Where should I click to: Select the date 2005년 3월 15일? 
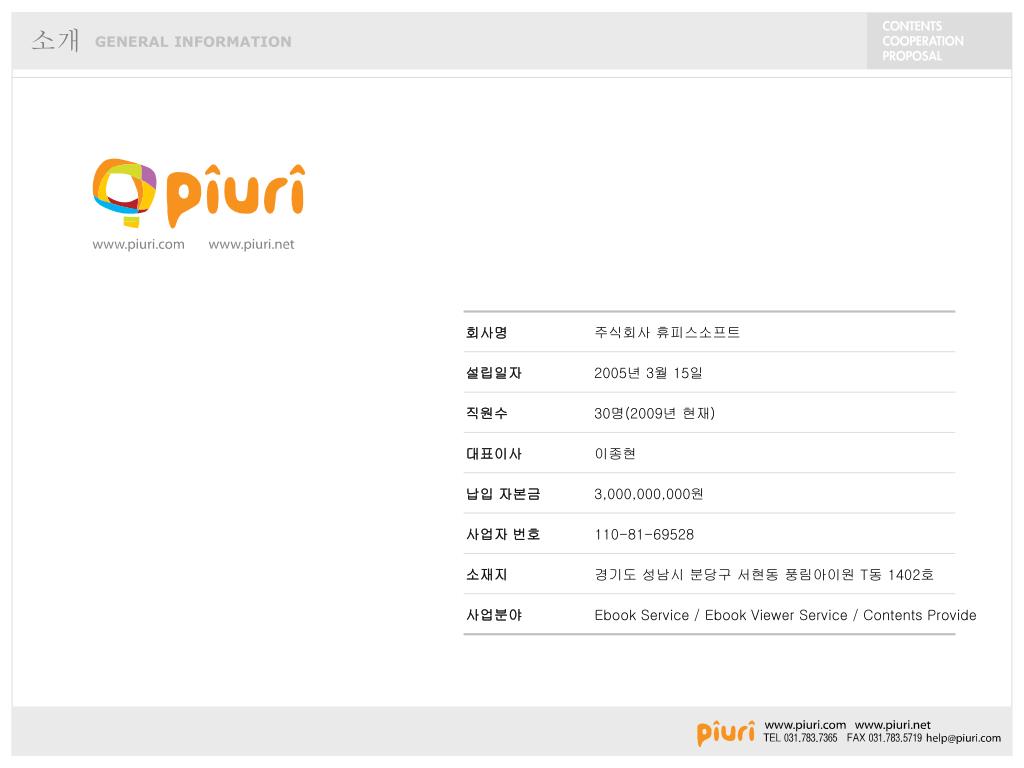pos(648,373)
